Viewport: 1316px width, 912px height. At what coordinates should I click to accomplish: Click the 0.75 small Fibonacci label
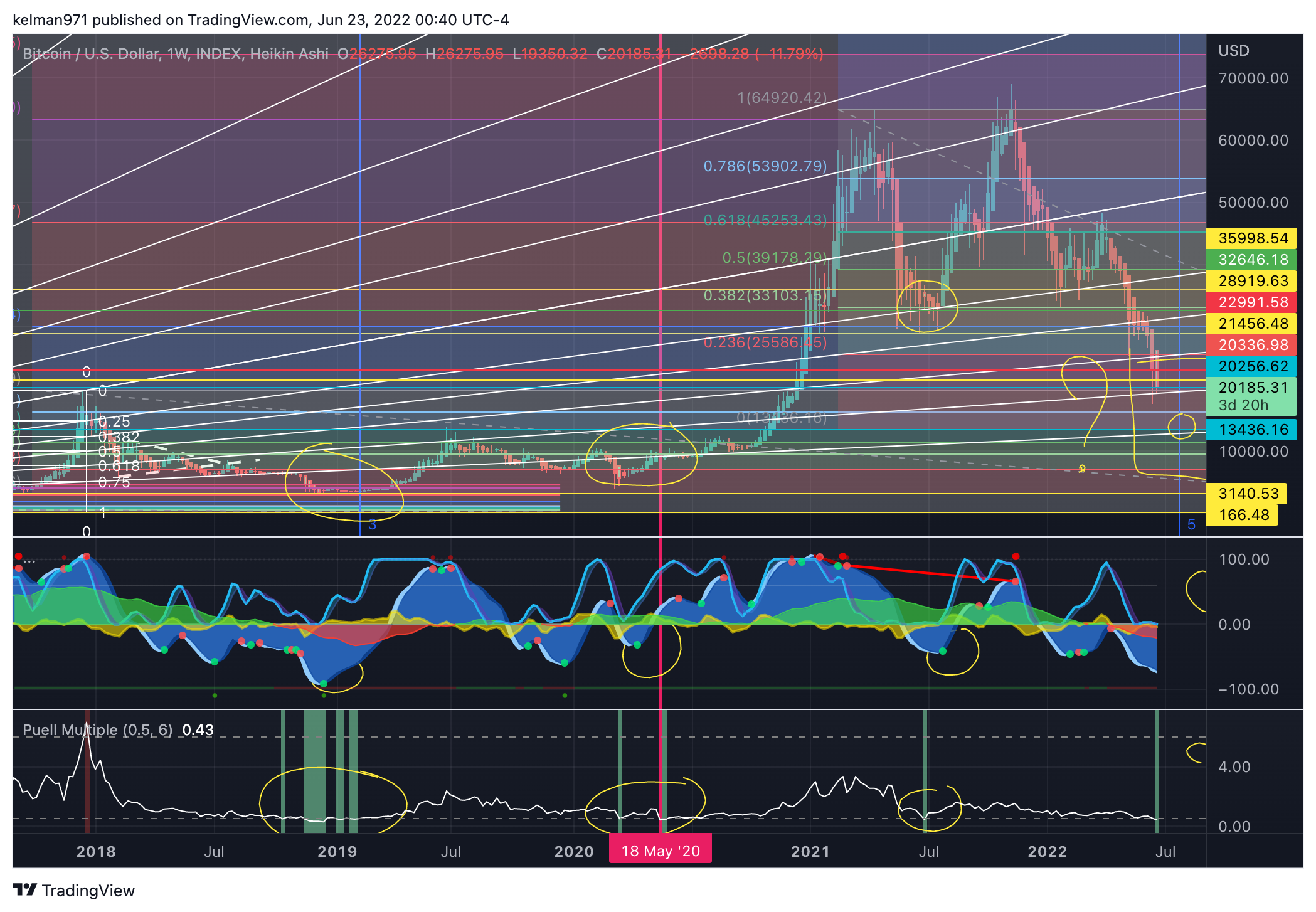click(x=114, y=482)
